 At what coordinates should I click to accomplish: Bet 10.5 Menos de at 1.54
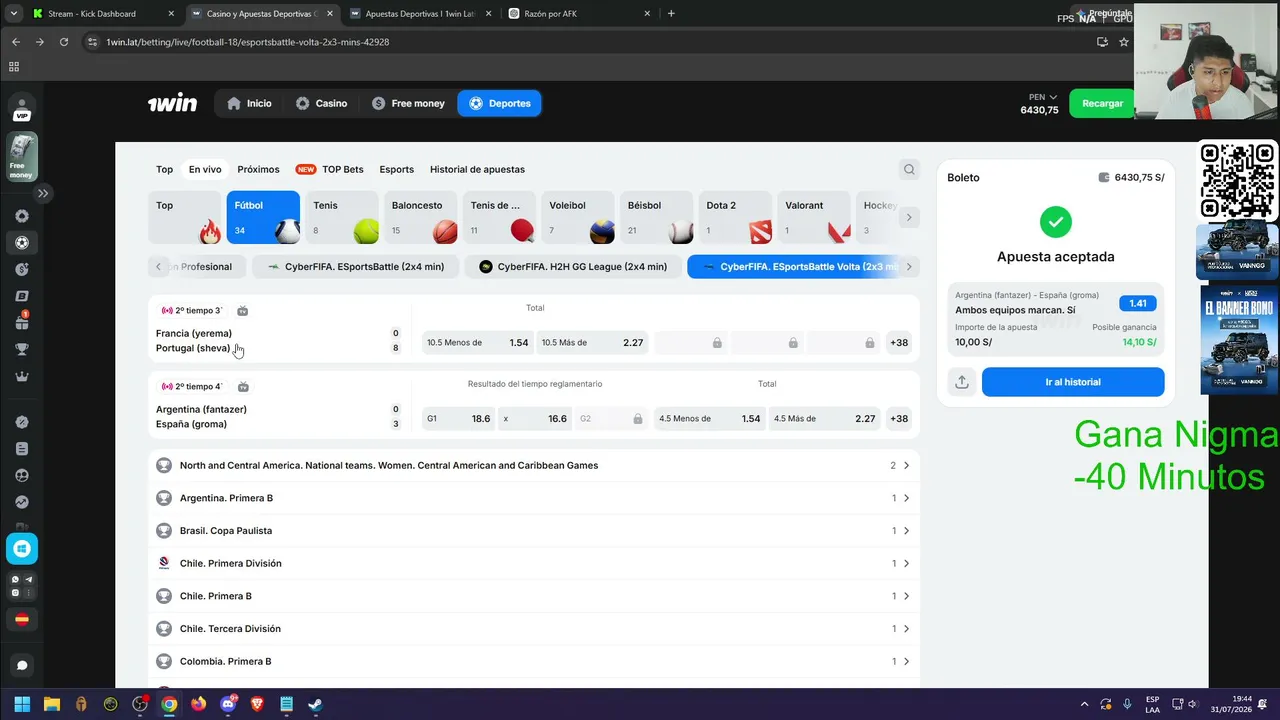[478, 343]
